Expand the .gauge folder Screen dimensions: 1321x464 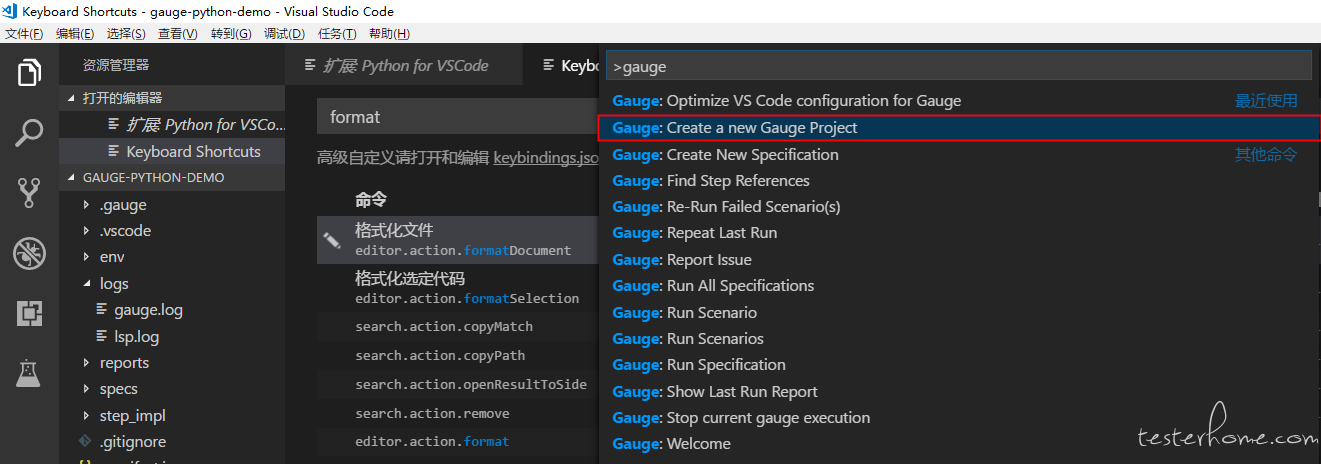[x=172, y=205]
